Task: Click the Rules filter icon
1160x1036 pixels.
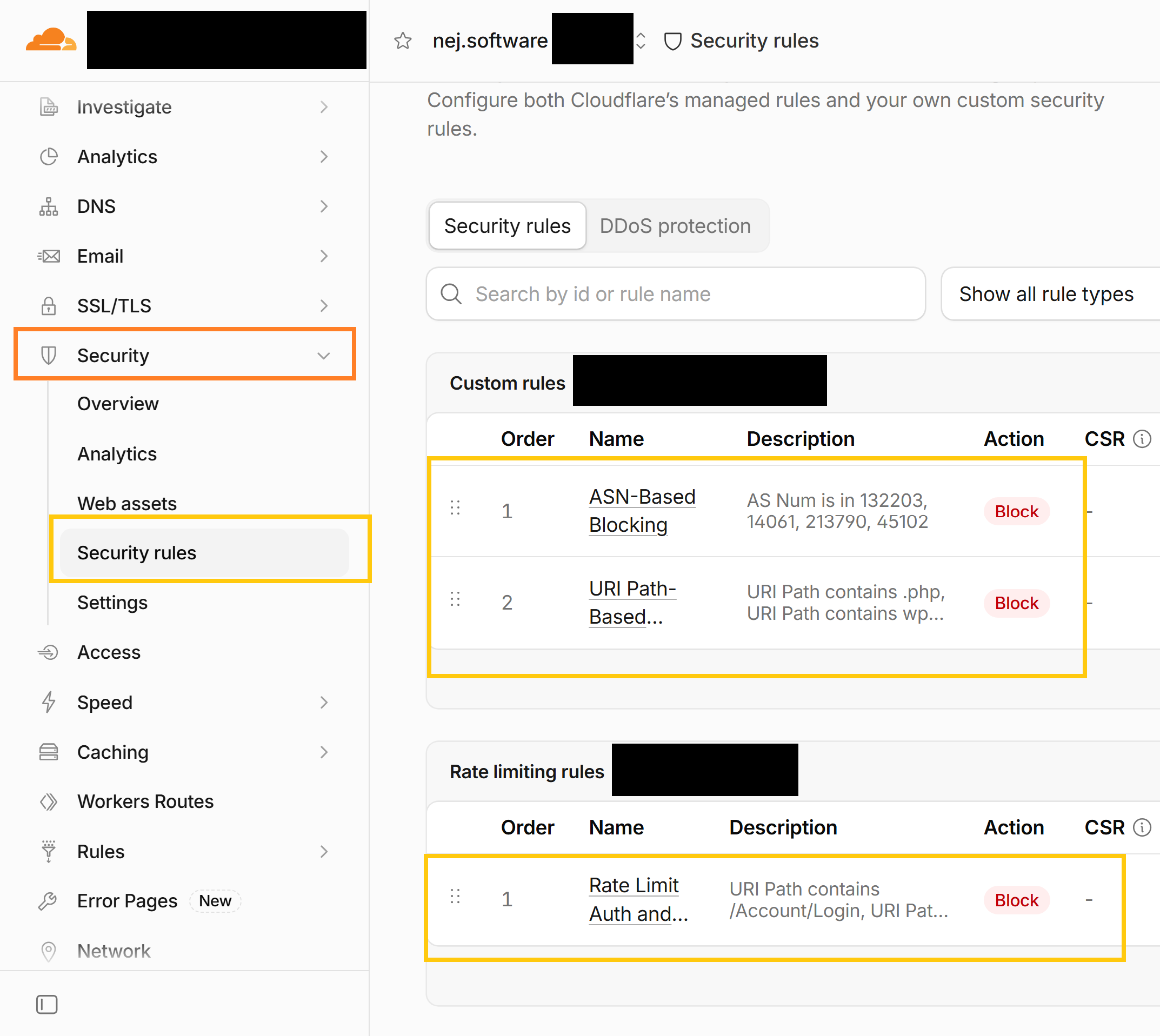Action: [49, 852]
